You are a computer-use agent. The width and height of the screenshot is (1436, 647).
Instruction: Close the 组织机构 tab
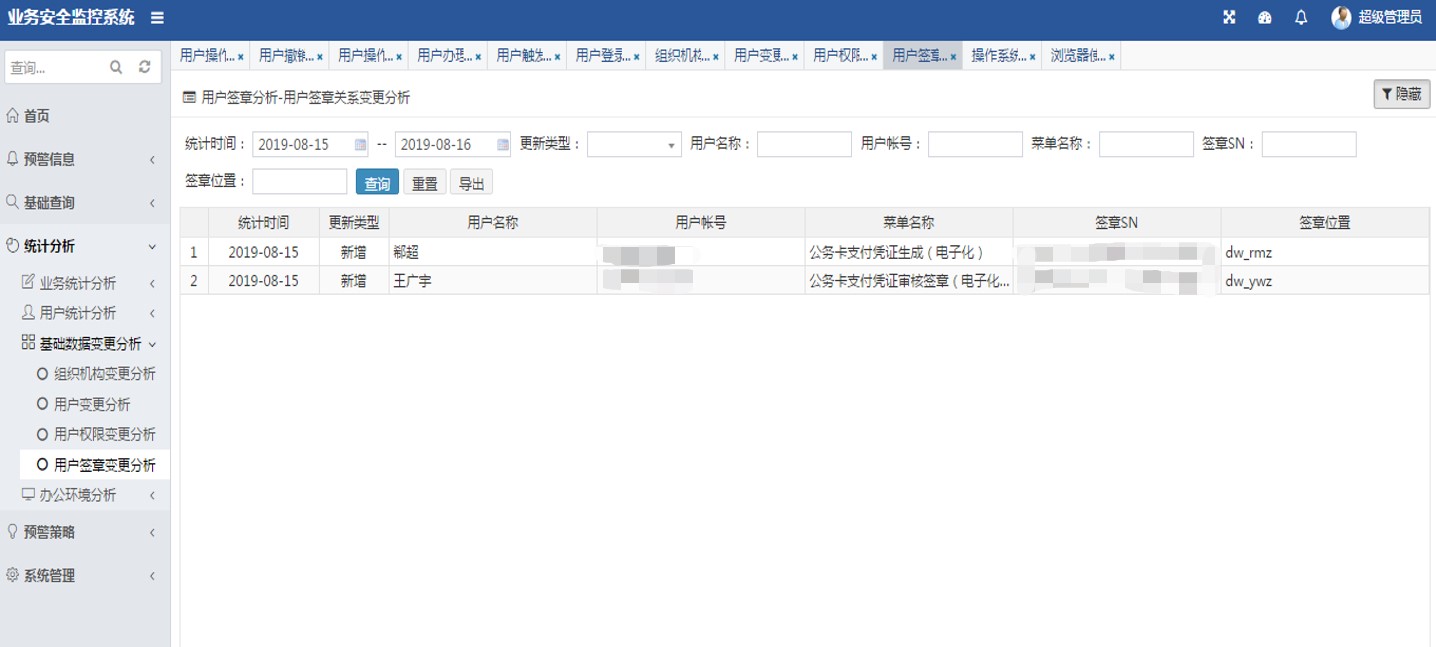click(716, 57)
